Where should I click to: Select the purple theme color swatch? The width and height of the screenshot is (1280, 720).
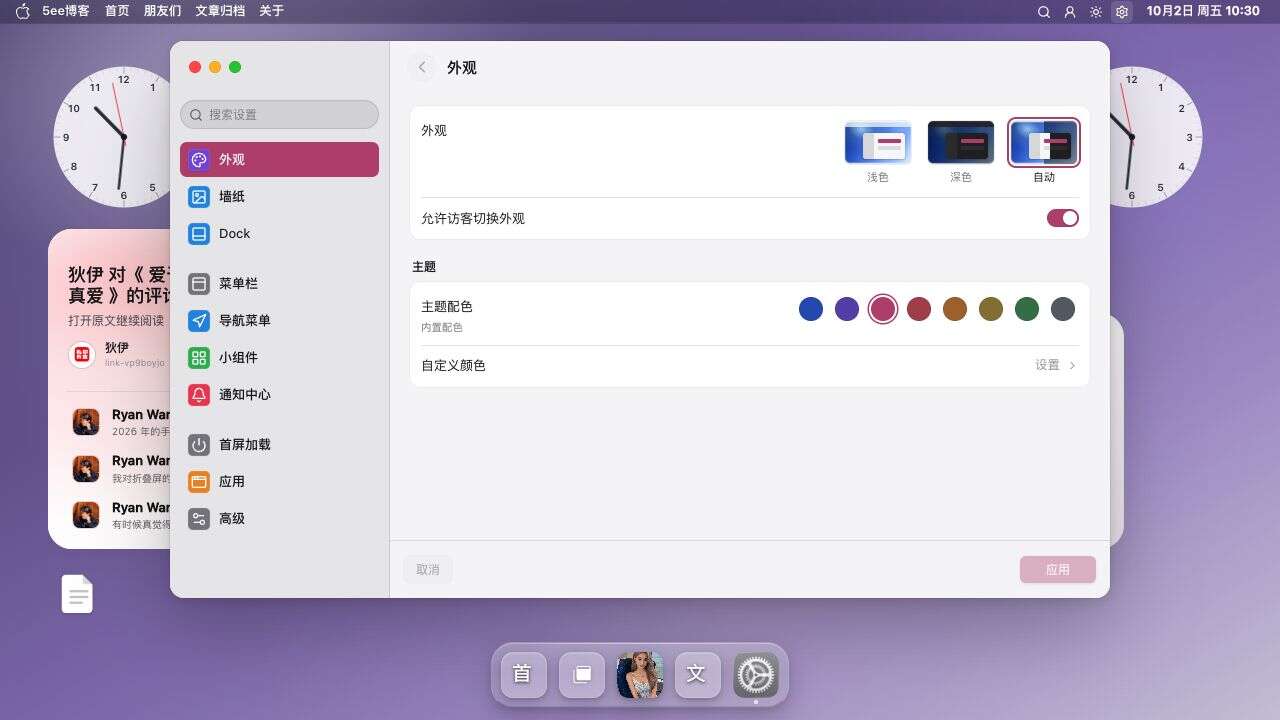(847, 309)
